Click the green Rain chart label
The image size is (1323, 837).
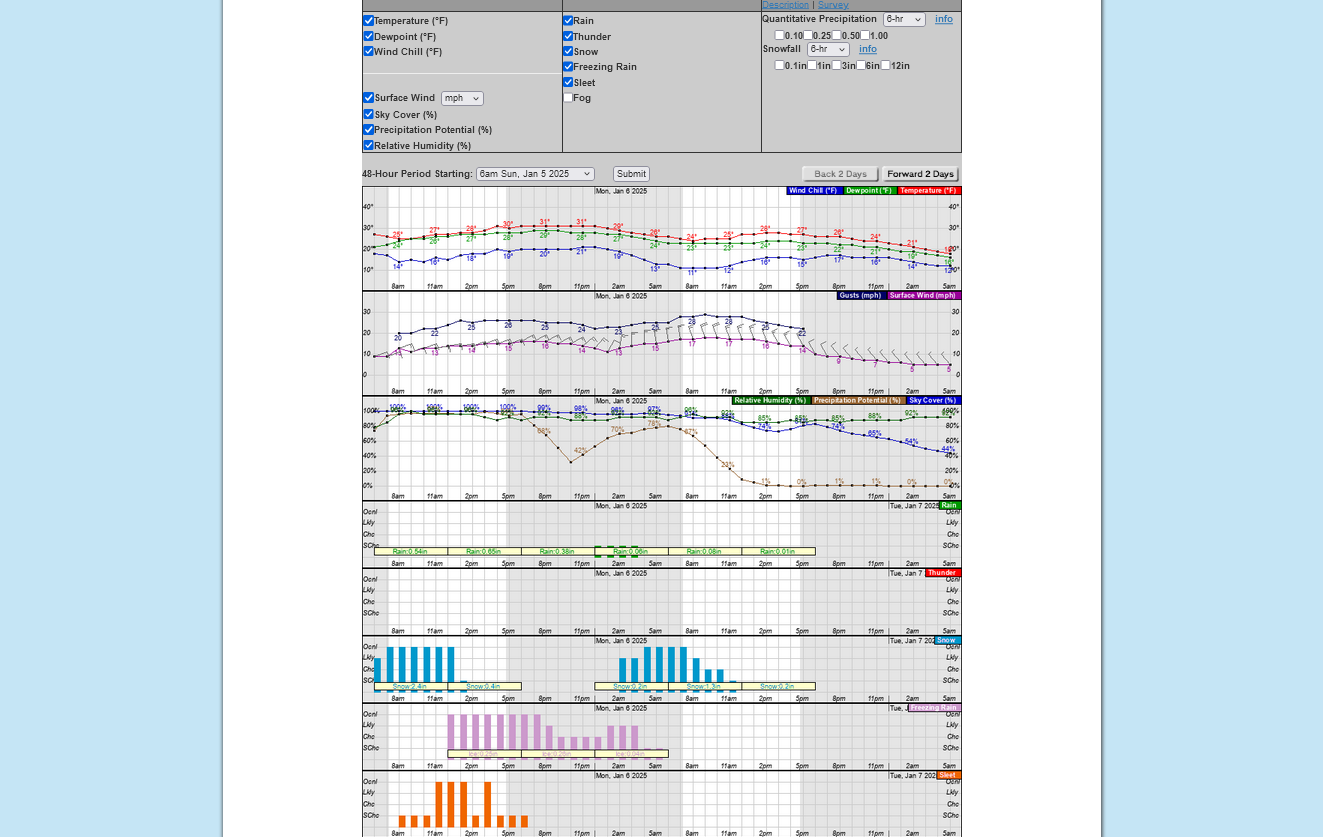[x=950, y=505]
